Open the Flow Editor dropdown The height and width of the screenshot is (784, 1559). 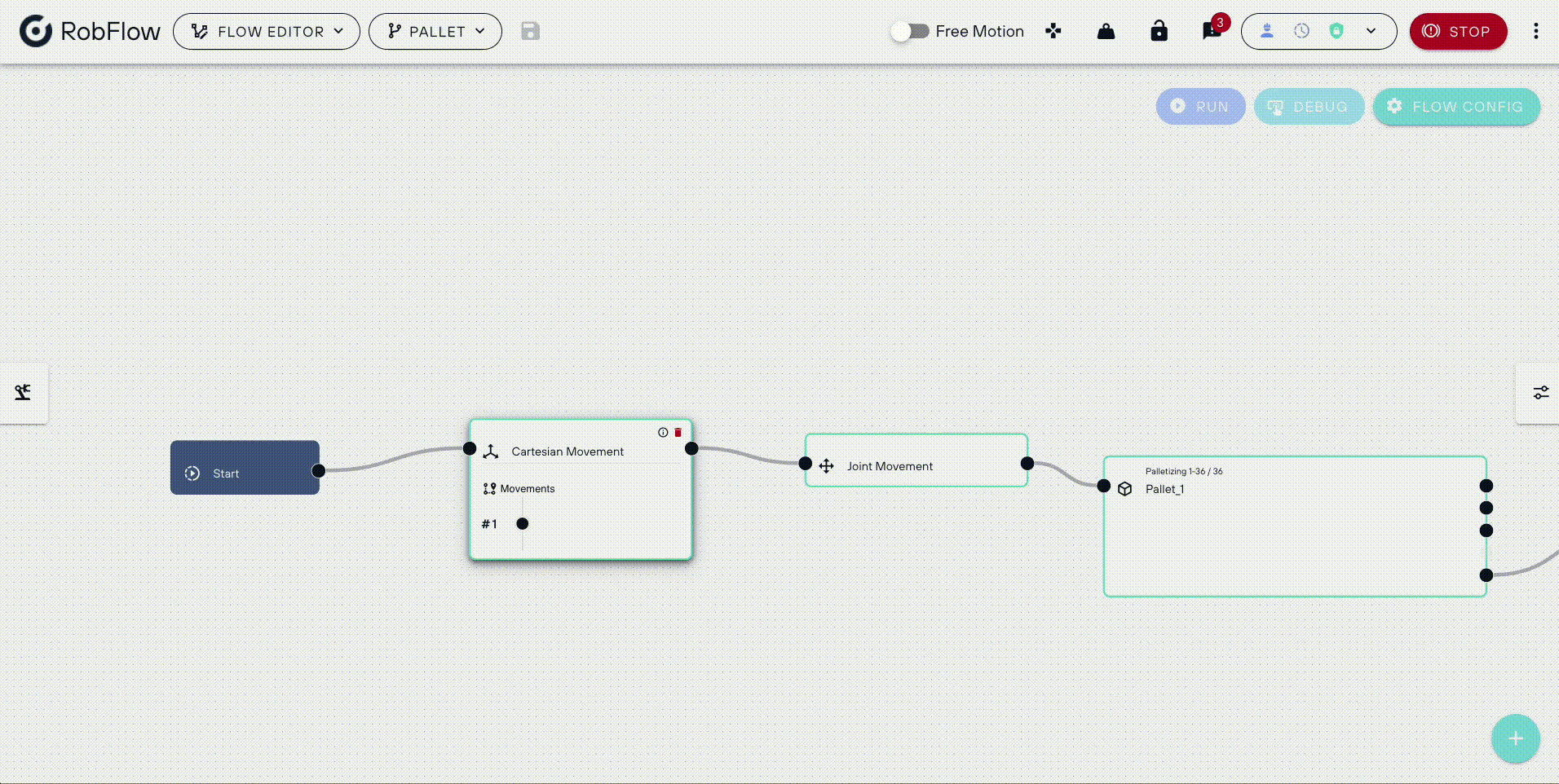click(x=267, y=31)
